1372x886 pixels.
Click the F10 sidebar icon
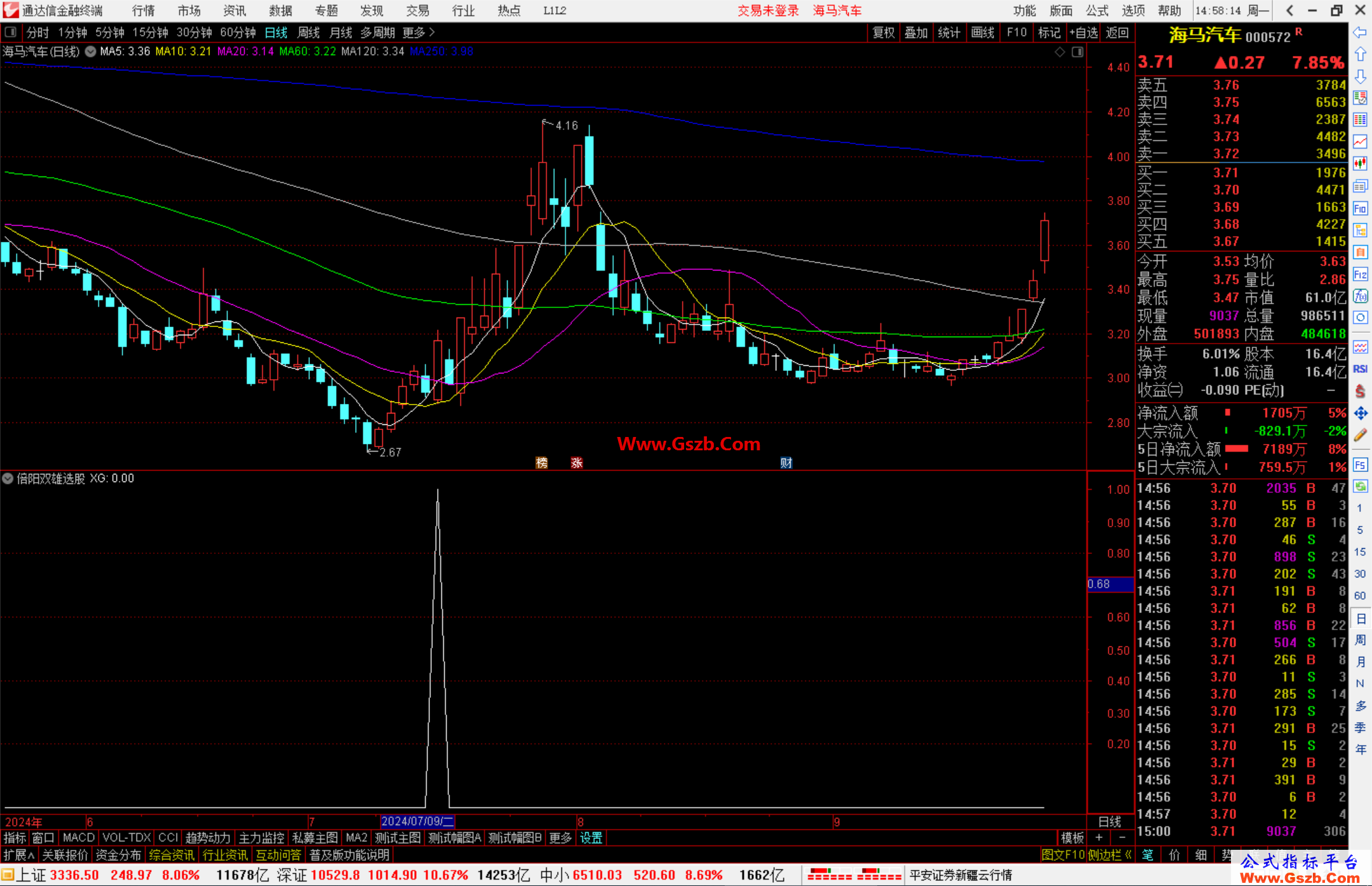coord(1360,208)
